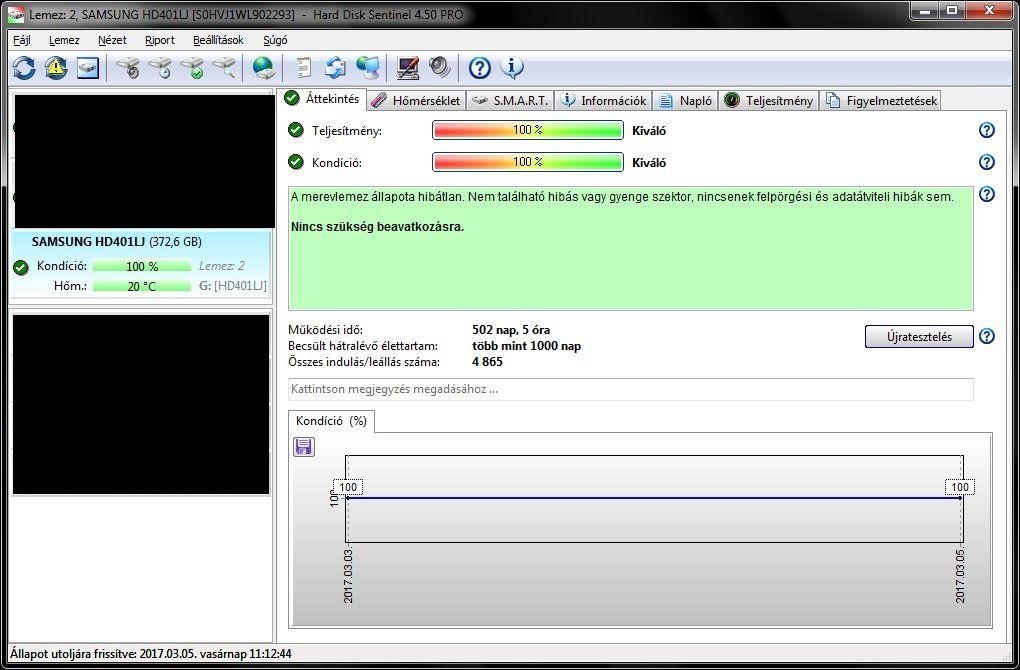Click the right 100 data label on graph

(960, 487)
